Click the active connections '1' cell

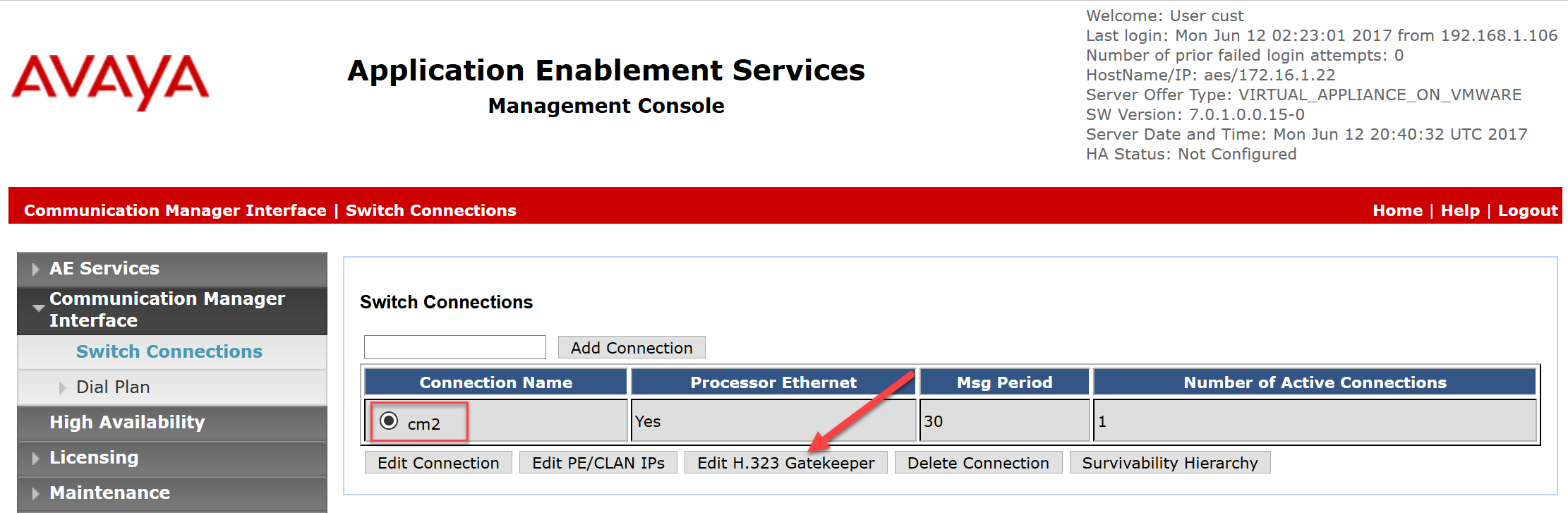pos(1315,421)
